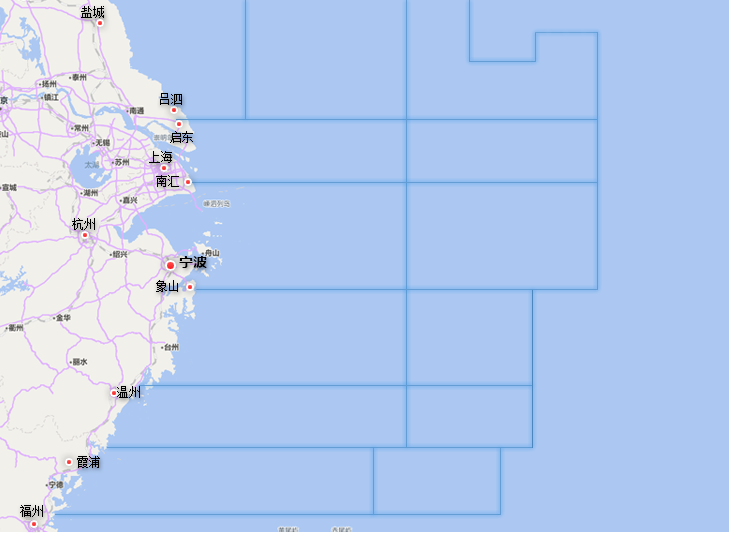This screenshot has height=533, width=729.
Task: Click the red marker for 宁波
Action: [x=171, y=265]
